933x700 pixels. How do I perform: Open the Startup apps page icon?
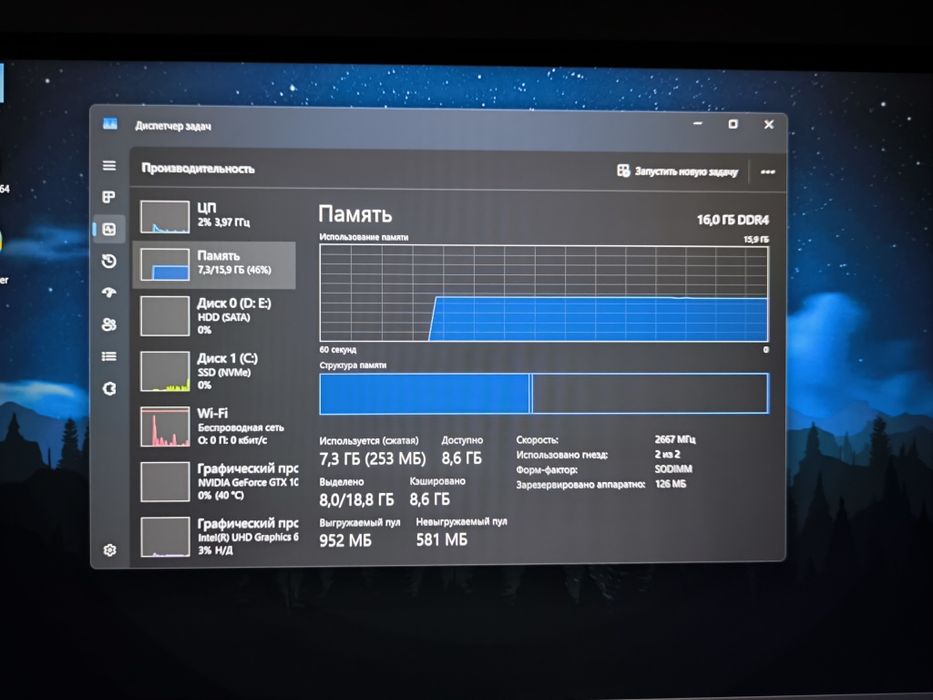pyautogui.click(x=109, y=292)
